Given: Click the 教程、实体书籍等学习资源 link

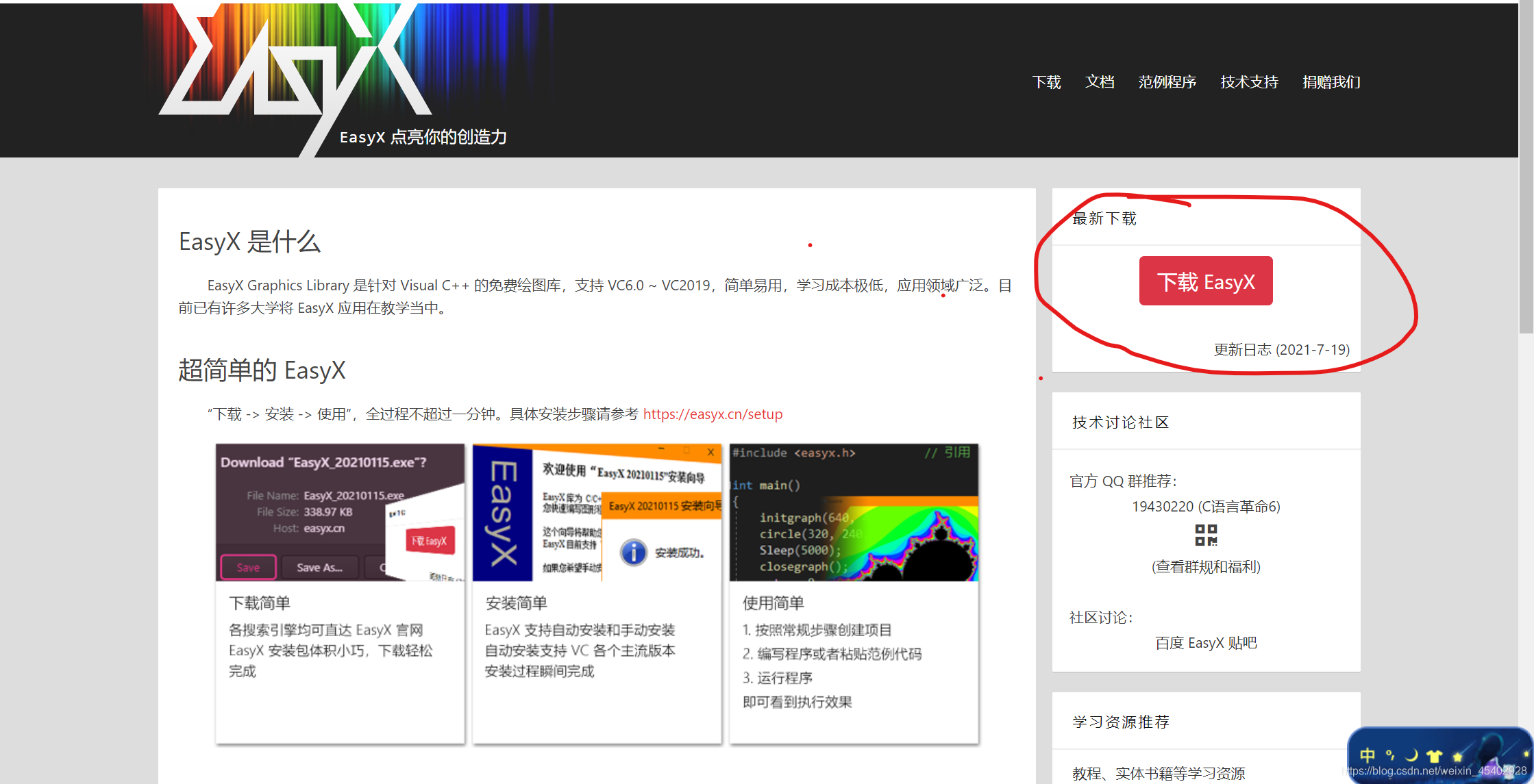Looking at the screenshot, I should [1159, 774].
